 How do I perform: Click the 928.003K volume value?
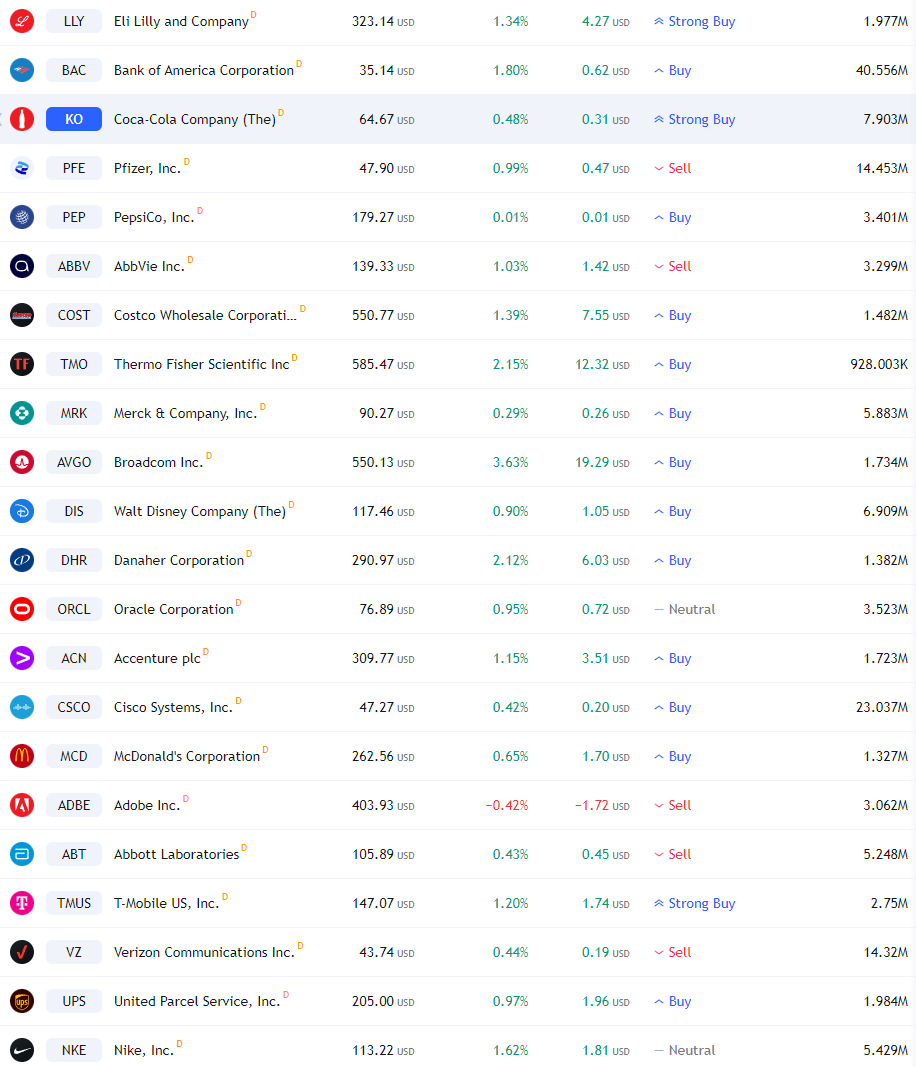tap(879, 365)
